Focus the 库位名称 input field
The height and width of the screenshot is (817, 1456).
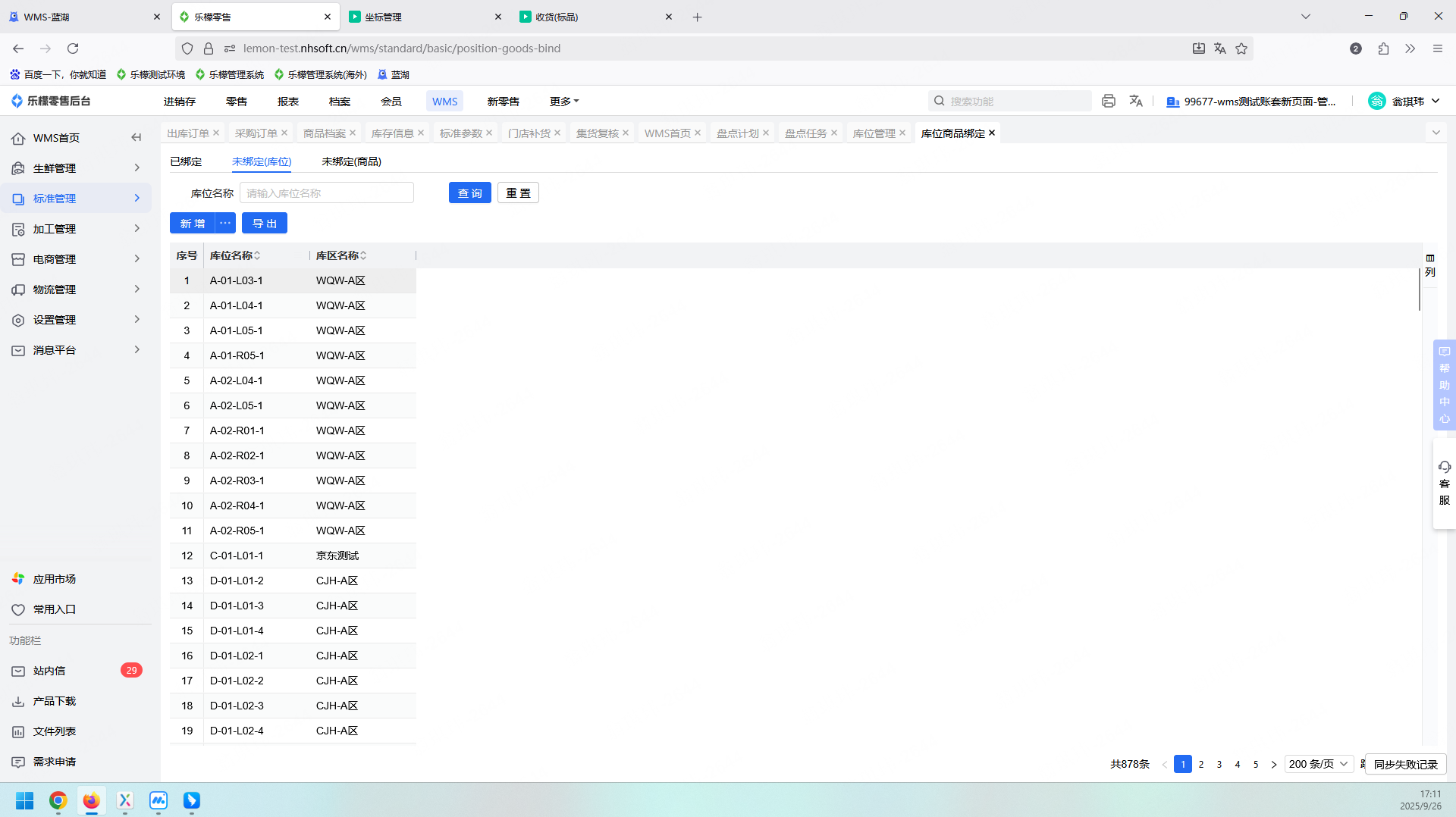[327, 193]
